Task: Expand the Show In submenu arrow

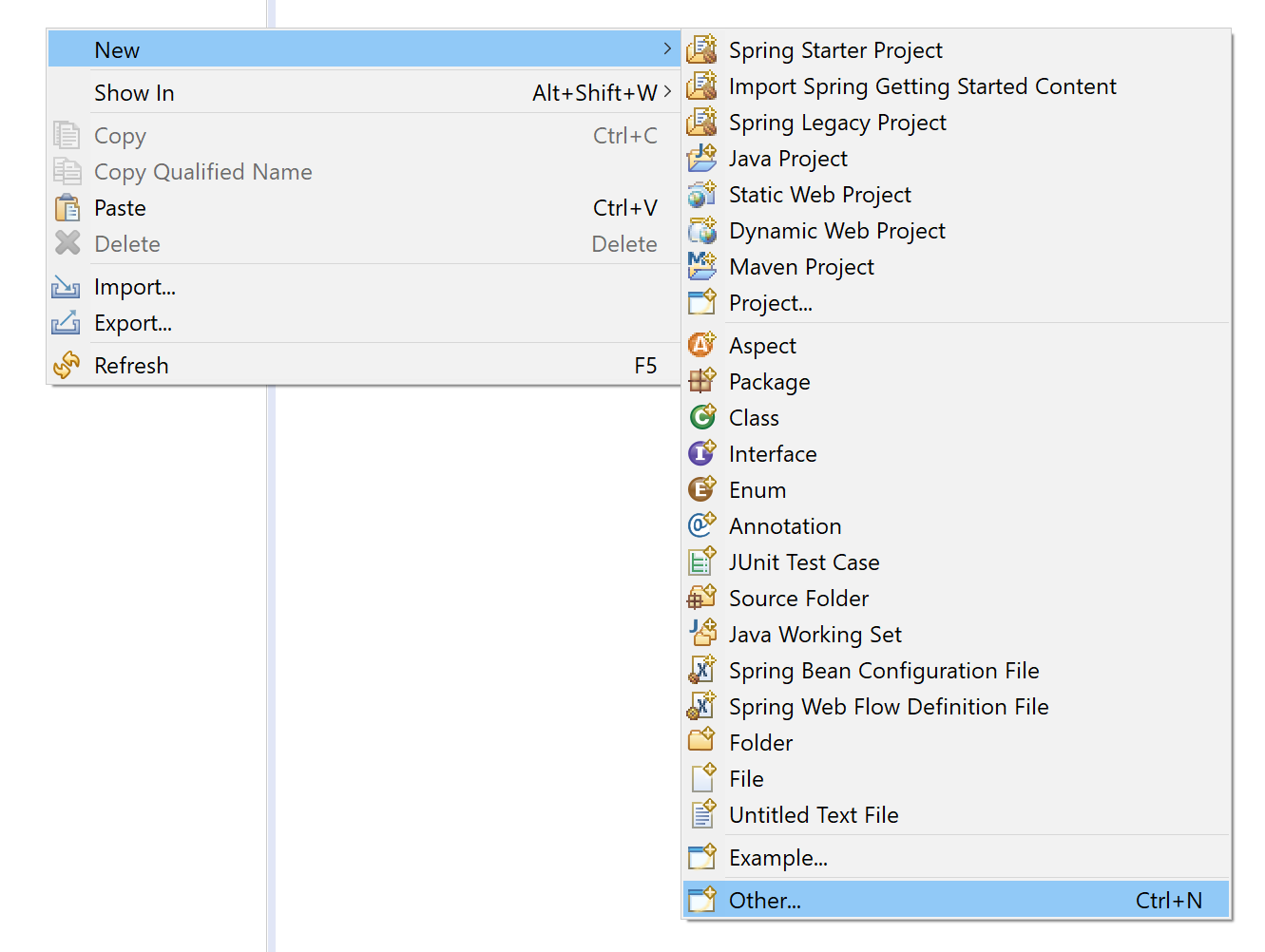Action: click(x=667, y=91)
